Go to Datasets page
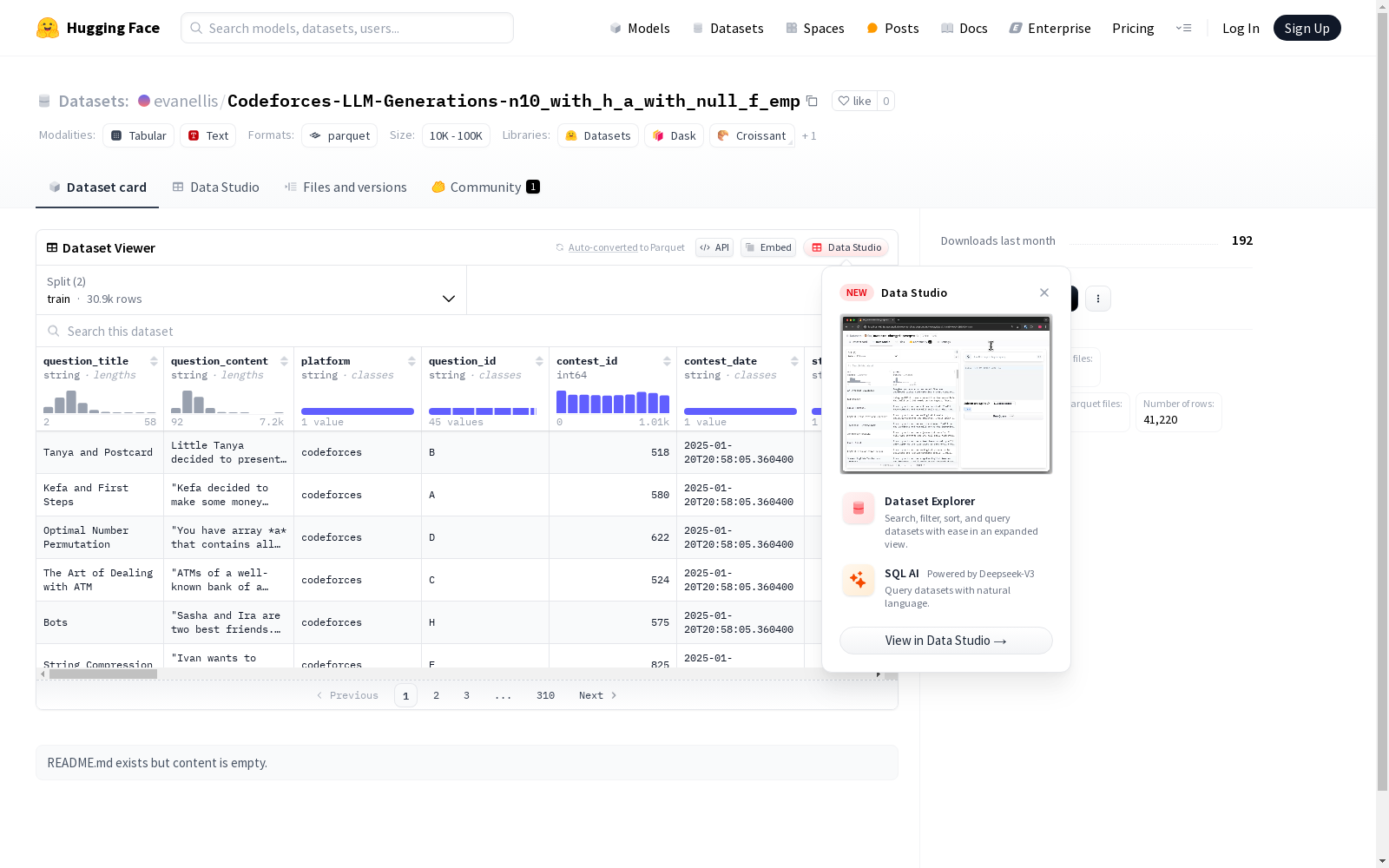The width and height of the screenshot is (1389, 868). pos(727,28)
